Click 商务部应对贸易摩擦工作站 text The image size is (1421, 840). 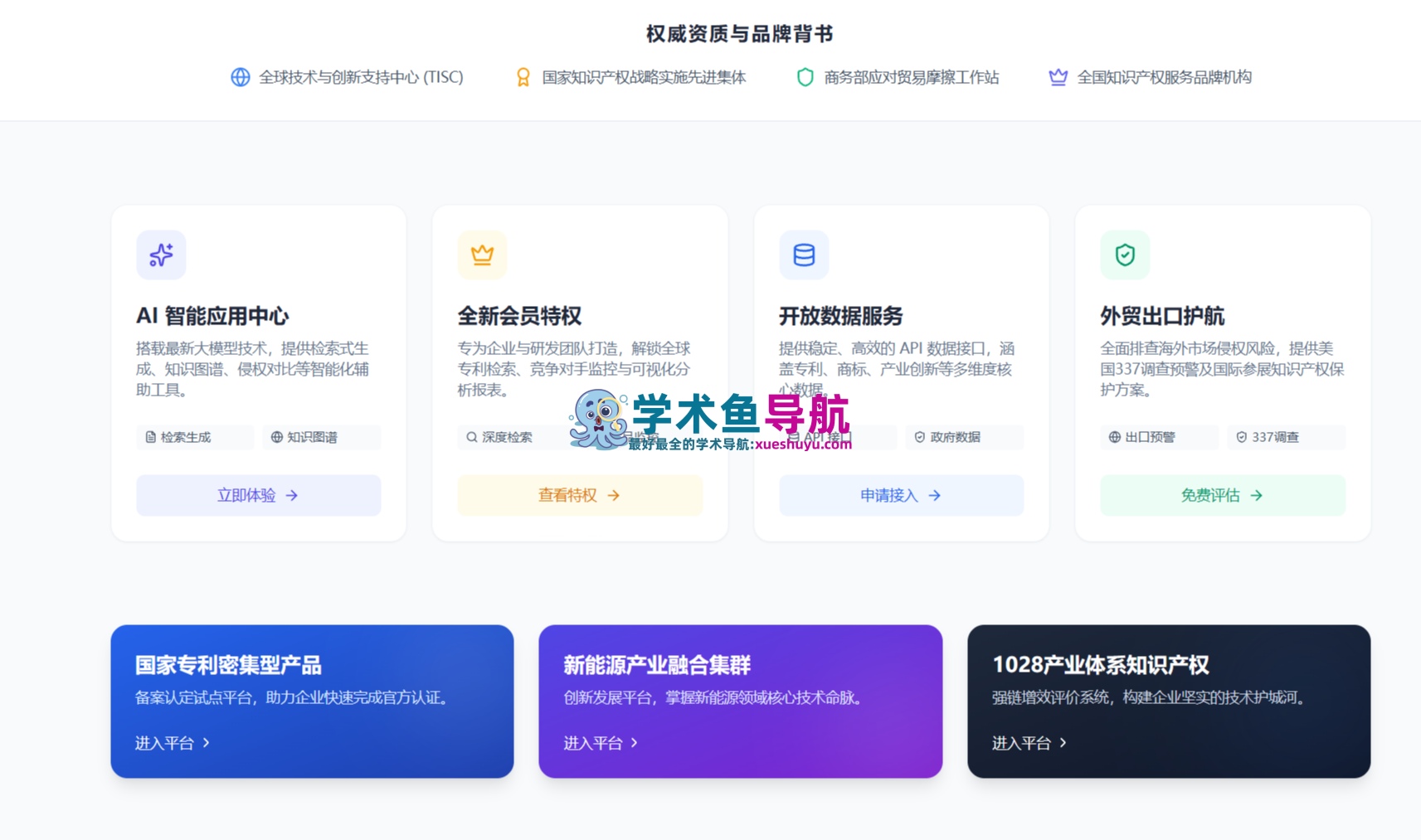click(x=912, y=77)
